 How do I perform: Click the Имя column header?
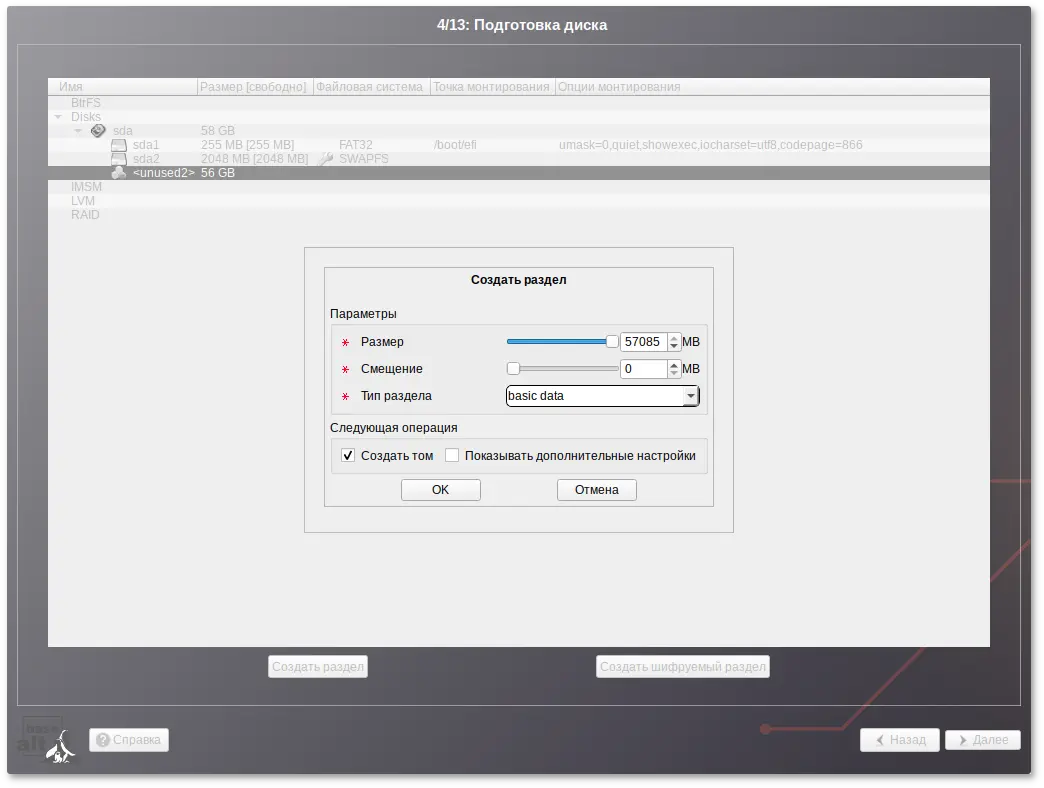click(x=123, y=87)
